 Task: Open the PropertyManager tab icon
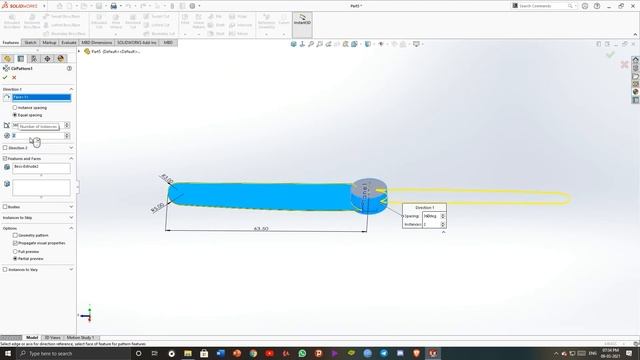(x=21, y=59)
